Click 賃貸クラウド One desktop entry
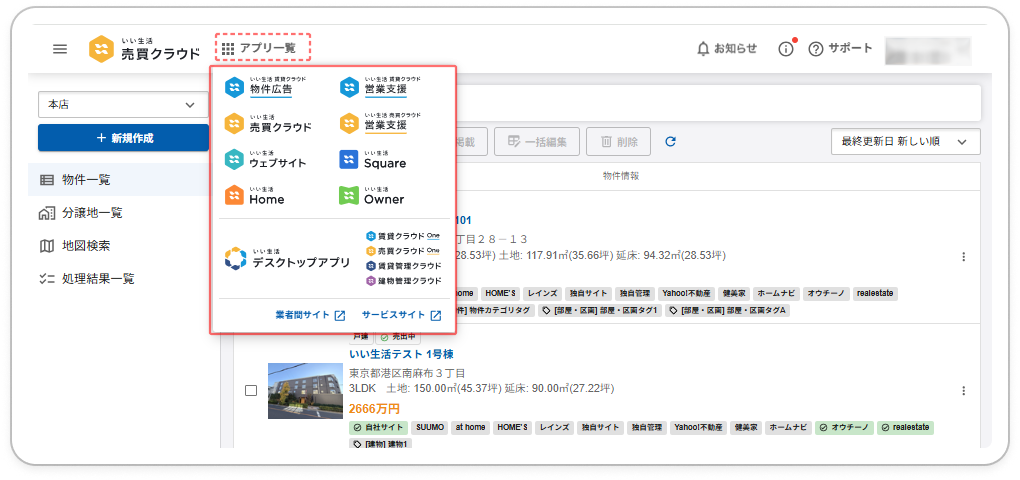The width and height of the screenshot is (1020, 480). [x=403, y=236]
